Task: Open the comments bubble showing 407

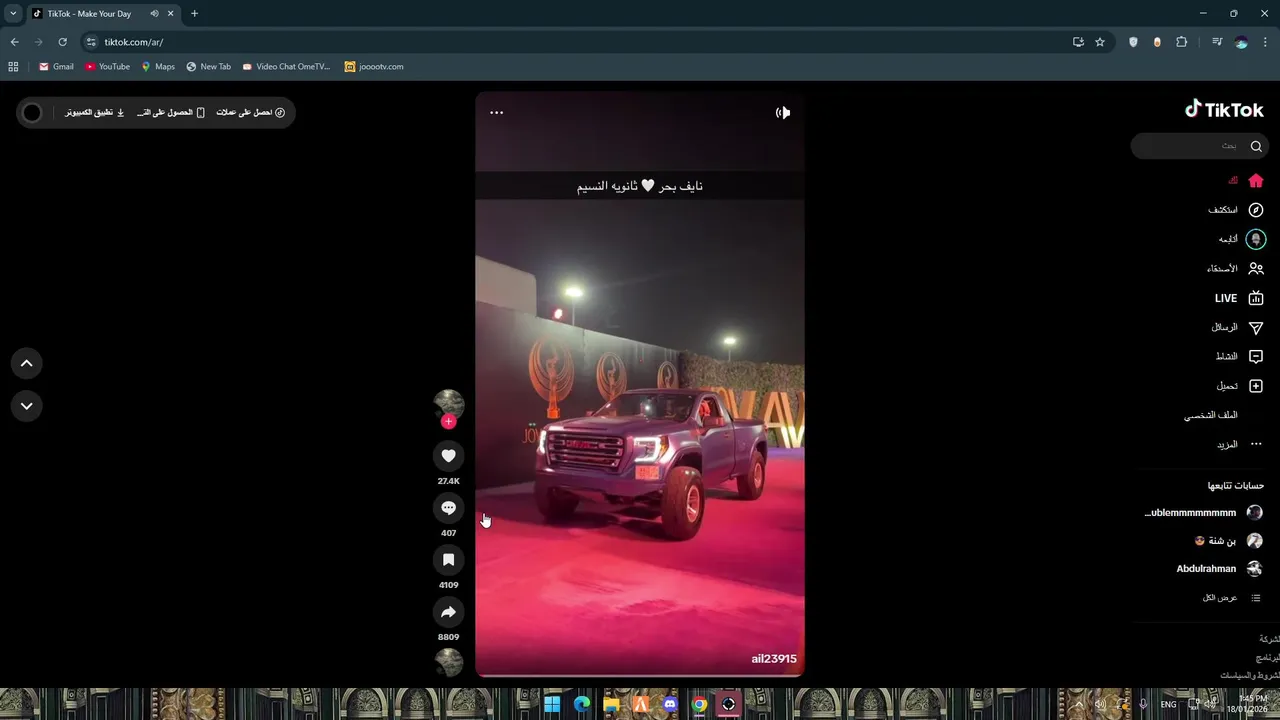Action: 448,508
